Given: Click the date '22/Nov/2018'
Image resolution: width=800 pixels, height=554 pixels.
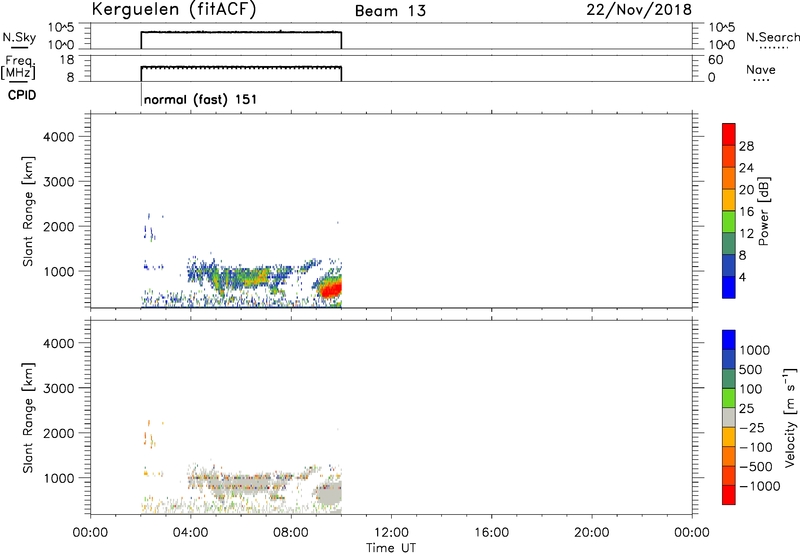Looking at the screenshot, I should click(x=639, y=10).
